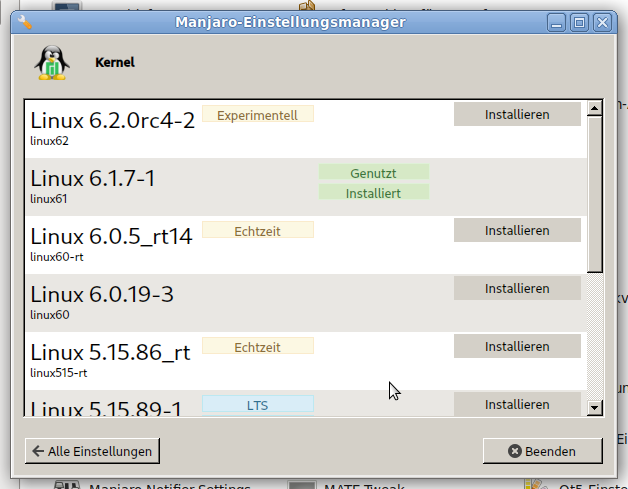Screen dimensions: 628x489
Task: Select the Linux 6.0.19-3 title text
Action: (102, 294)
